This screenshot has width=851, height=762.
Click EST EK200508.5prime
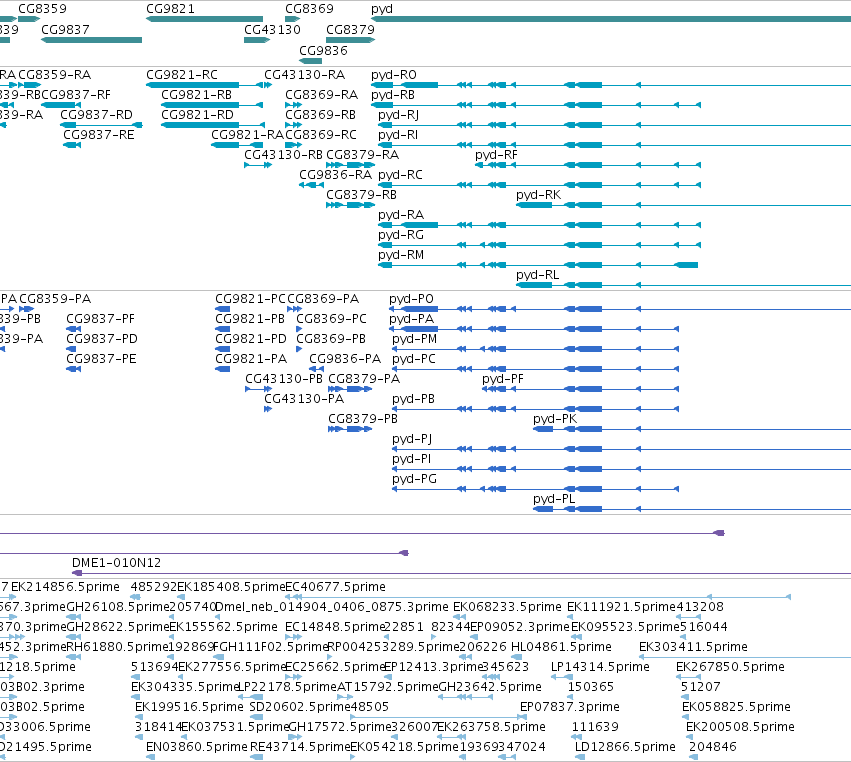[740, 727]
